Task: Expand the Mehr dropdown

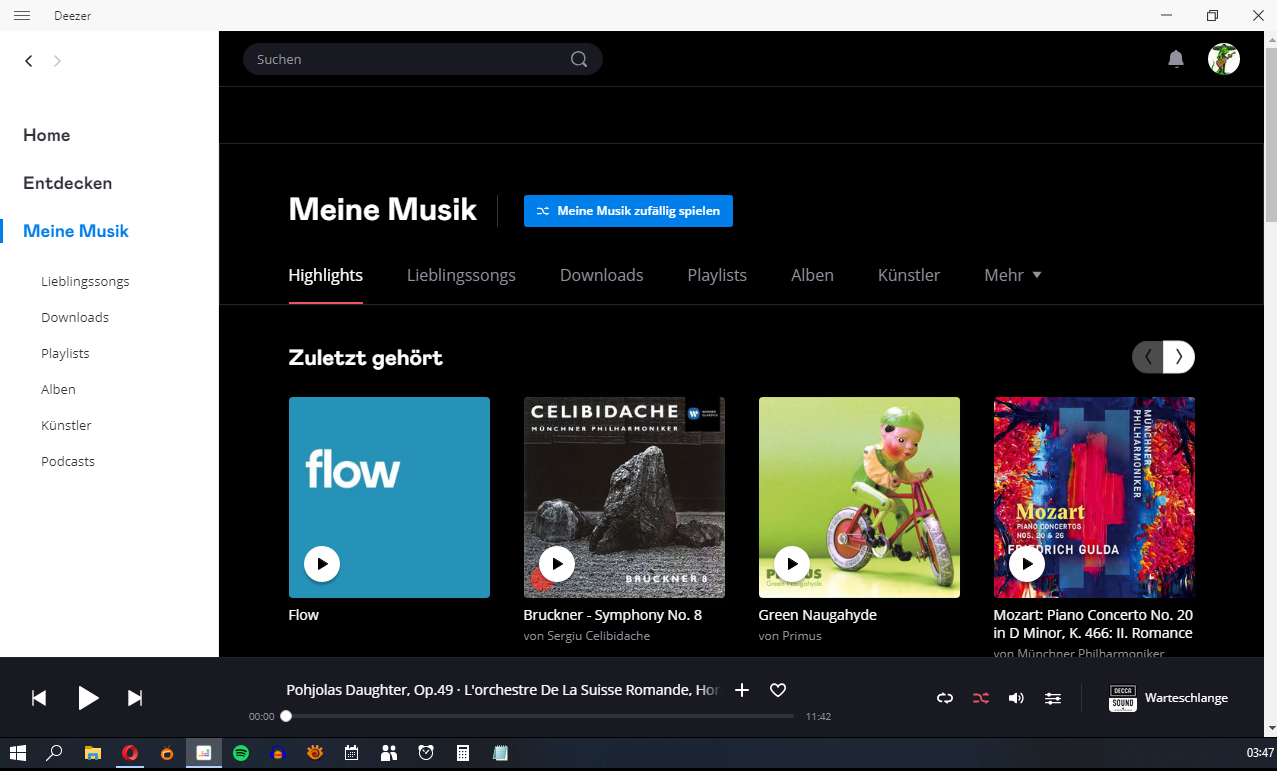Action: 1013,275
